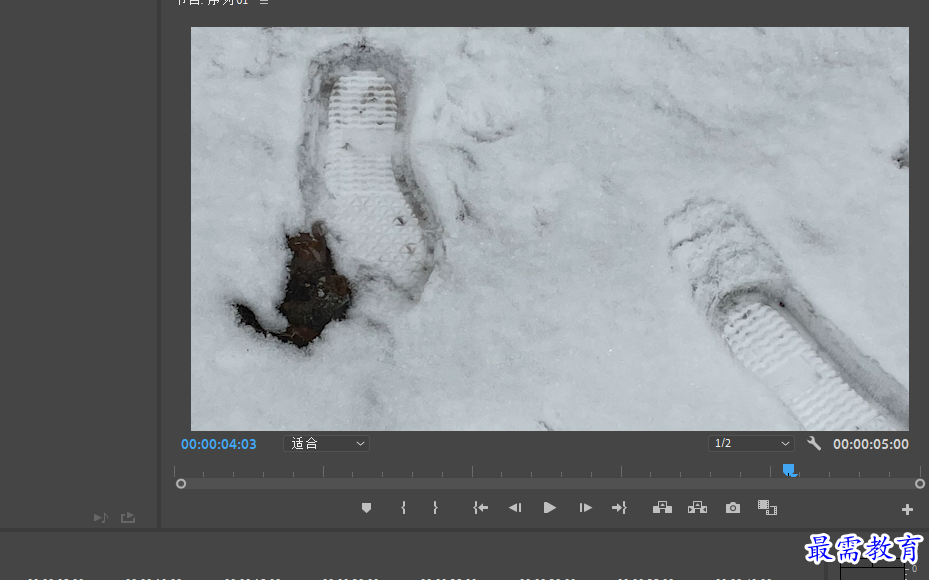The height and width of the screenshot is (580, 929).
Task: Open the button editor plus icon
Action: [x=907, y=509]
